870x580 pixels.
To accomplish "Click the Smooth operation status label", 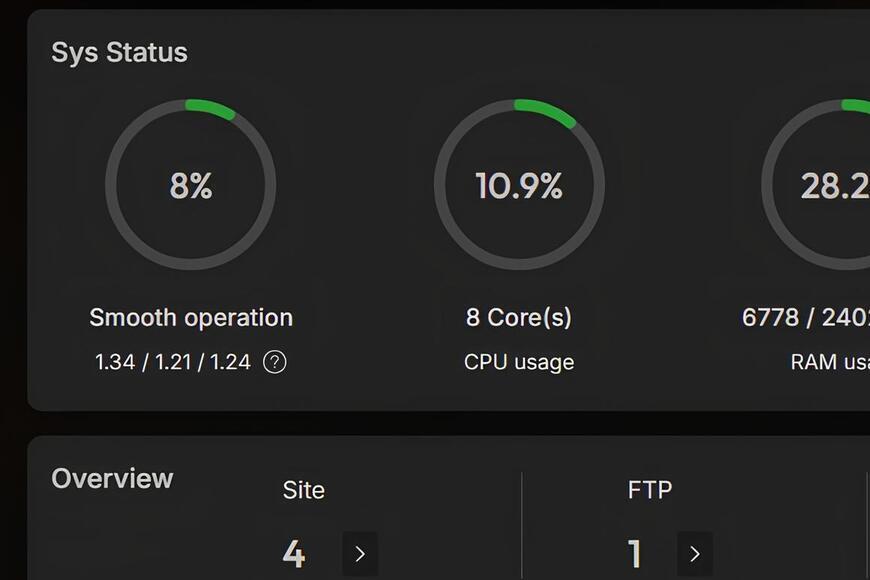I will [x=191, y=317].
